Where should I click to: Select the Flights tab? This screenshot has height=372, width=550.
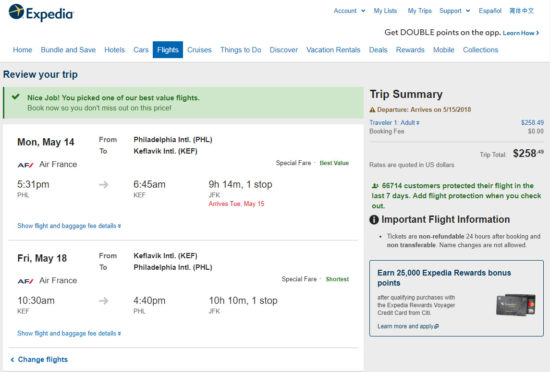click(168, 50)
